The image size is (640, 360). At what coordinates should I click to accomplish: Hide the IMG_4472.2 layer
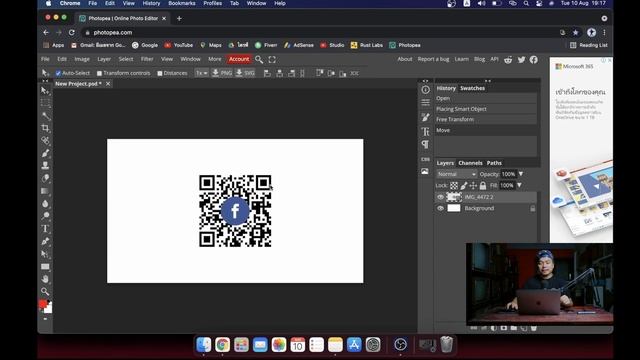pyautogui.click(x=440, y=197)
